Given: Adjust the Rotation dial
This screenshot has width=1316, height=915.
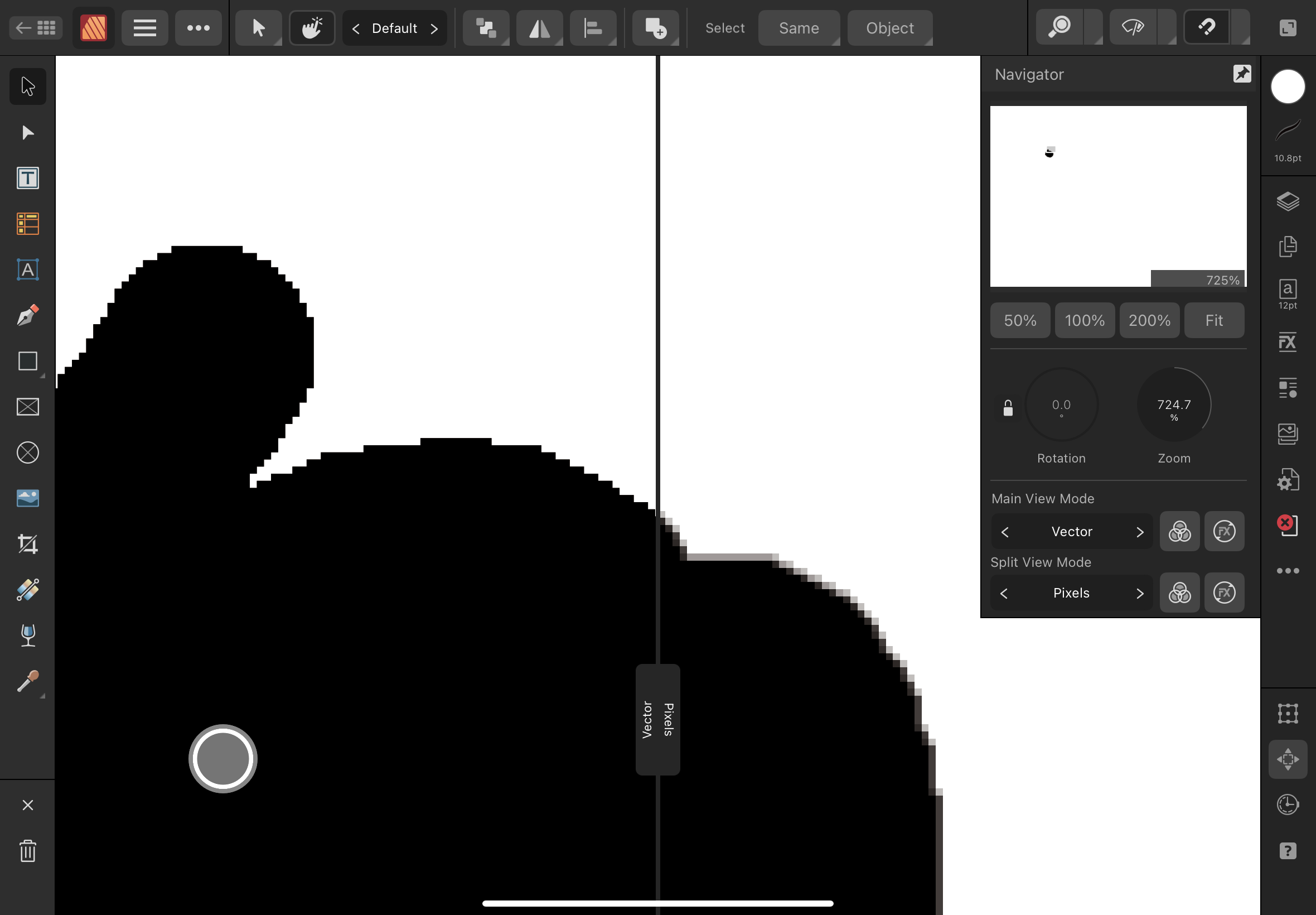Looking at the screenshot, I should pyautogui.click(x=1061, y=404).
